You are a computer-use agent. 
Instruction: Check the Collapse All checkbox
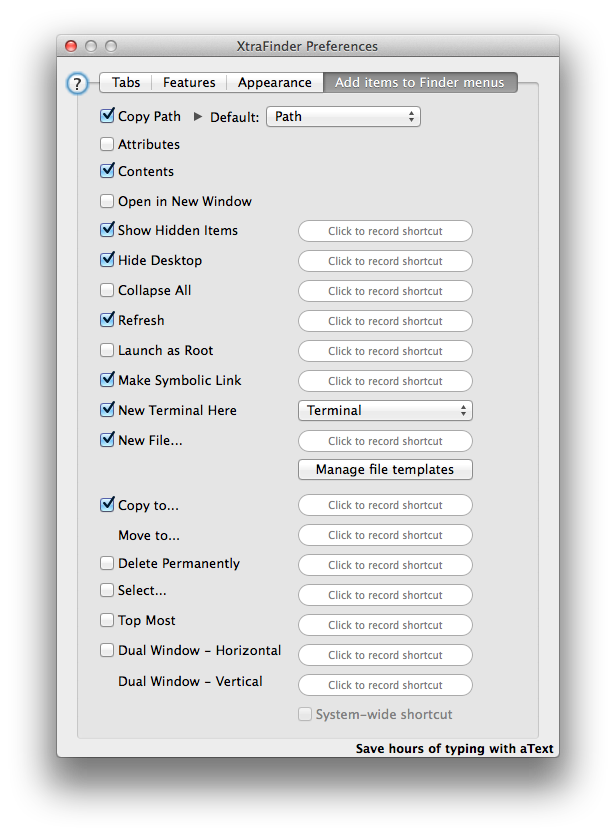[107, 290]
